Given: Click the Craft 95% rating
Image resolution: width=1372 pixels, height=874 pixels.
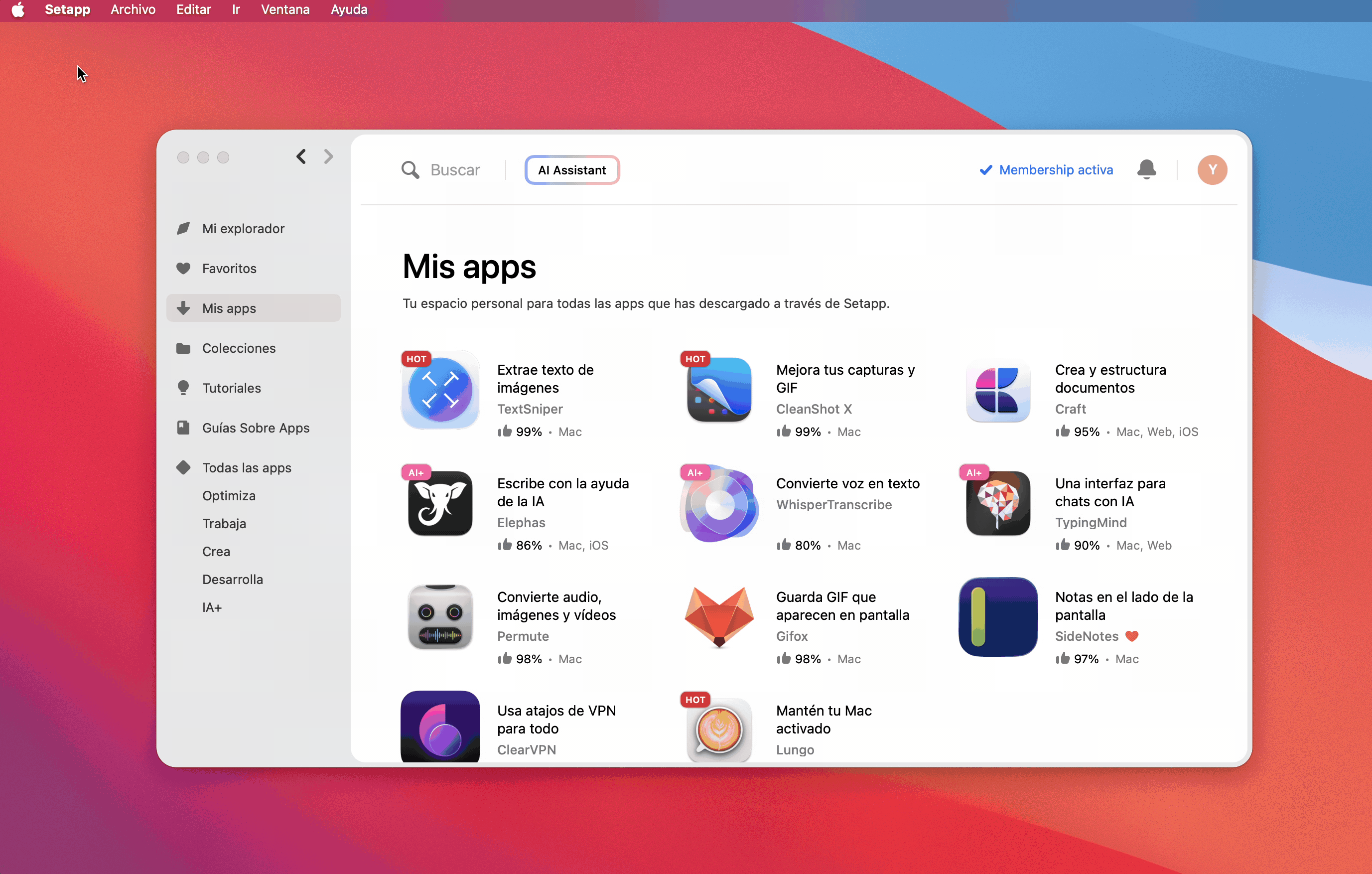Looking at the screenshot, I should [1077, 432].
